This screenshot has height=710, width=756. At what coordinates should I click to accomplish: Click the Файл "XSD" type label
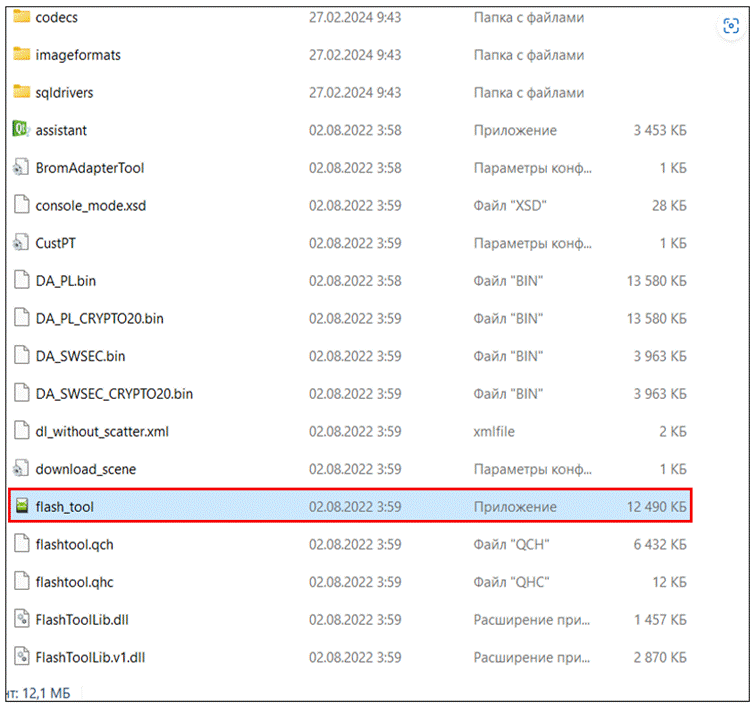pyautogui.click(x=510, y=205)
